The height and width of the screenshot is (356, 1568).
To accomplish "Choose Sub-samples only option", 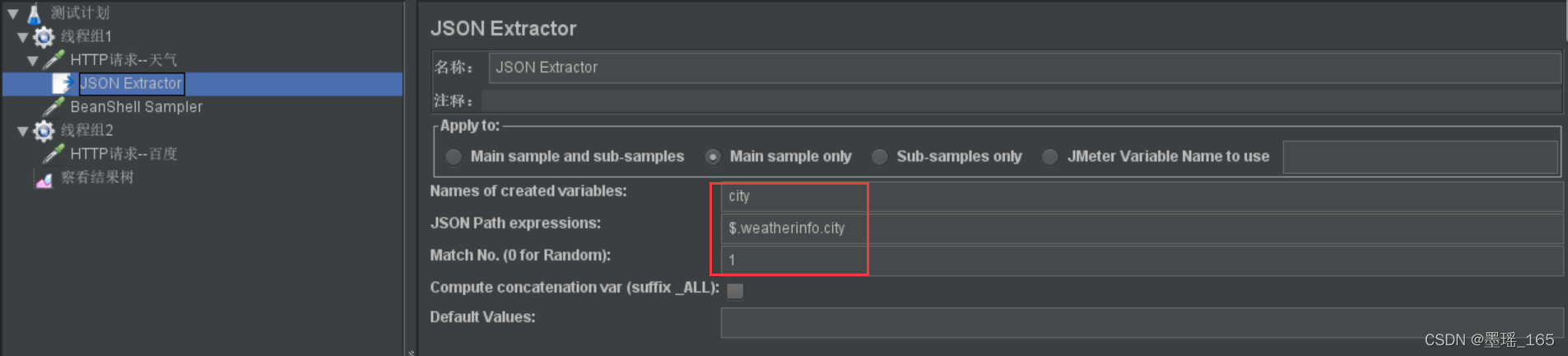I will (880, 157).
